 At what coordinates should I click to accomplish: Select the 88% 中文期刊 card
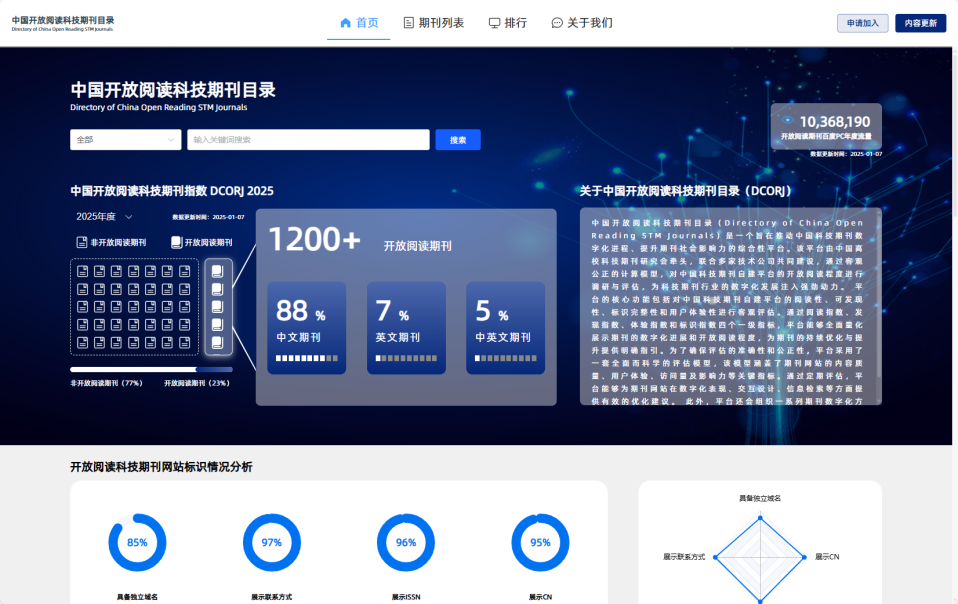[x=306, y=327]
